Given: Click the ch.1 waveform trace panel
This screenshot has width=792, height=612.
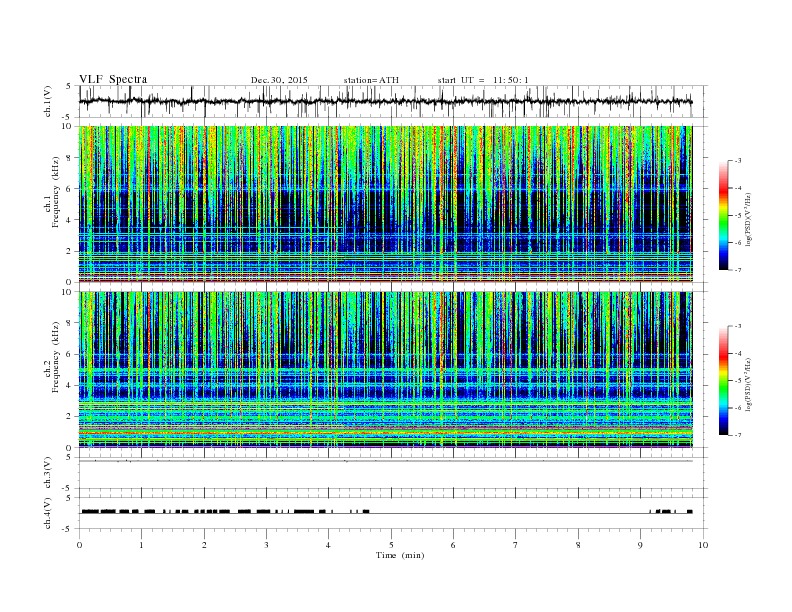Looking at the screenshot, I should click(393, 101).
